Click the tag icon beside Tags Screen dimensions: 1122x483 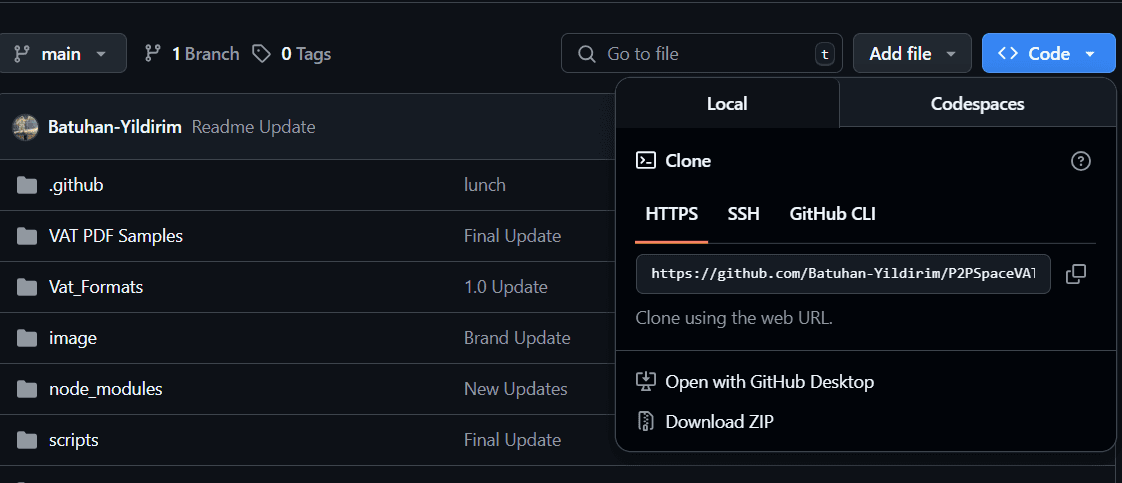262,54
